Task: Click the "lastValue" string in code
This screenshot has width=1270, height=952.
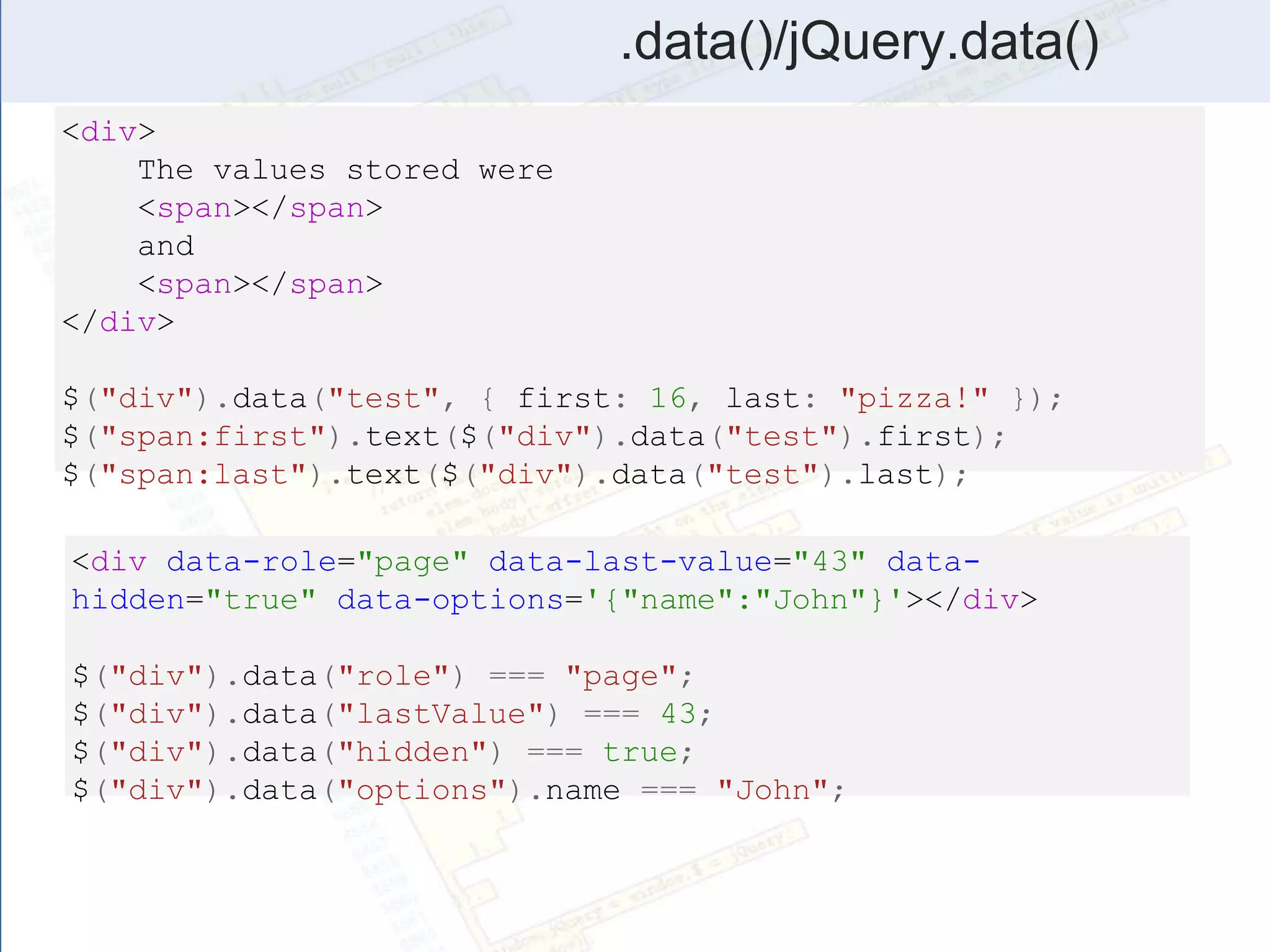Action: click(440, 714)
